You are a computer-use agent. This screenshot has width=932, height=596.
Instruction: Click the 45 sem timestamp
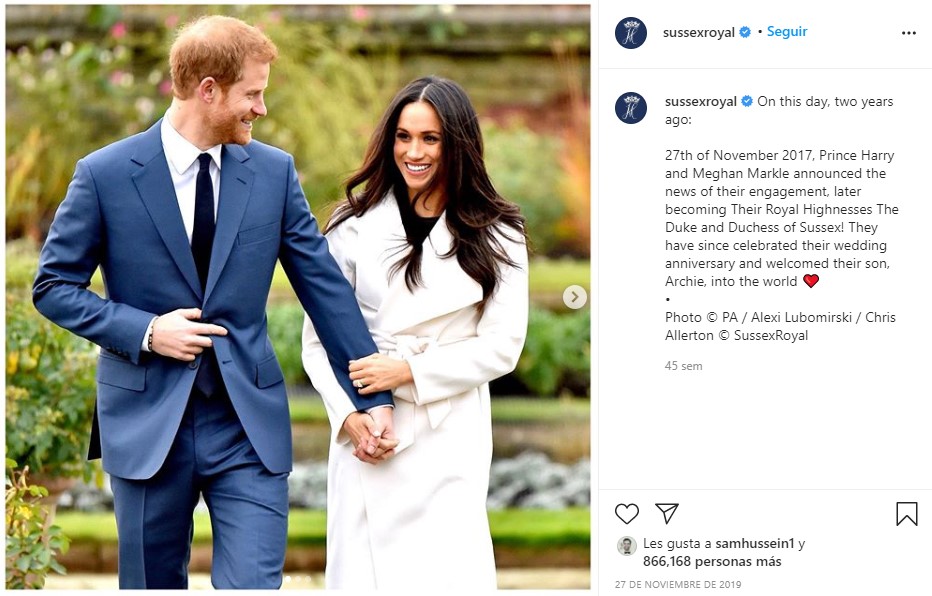click(x=684, y=366)
